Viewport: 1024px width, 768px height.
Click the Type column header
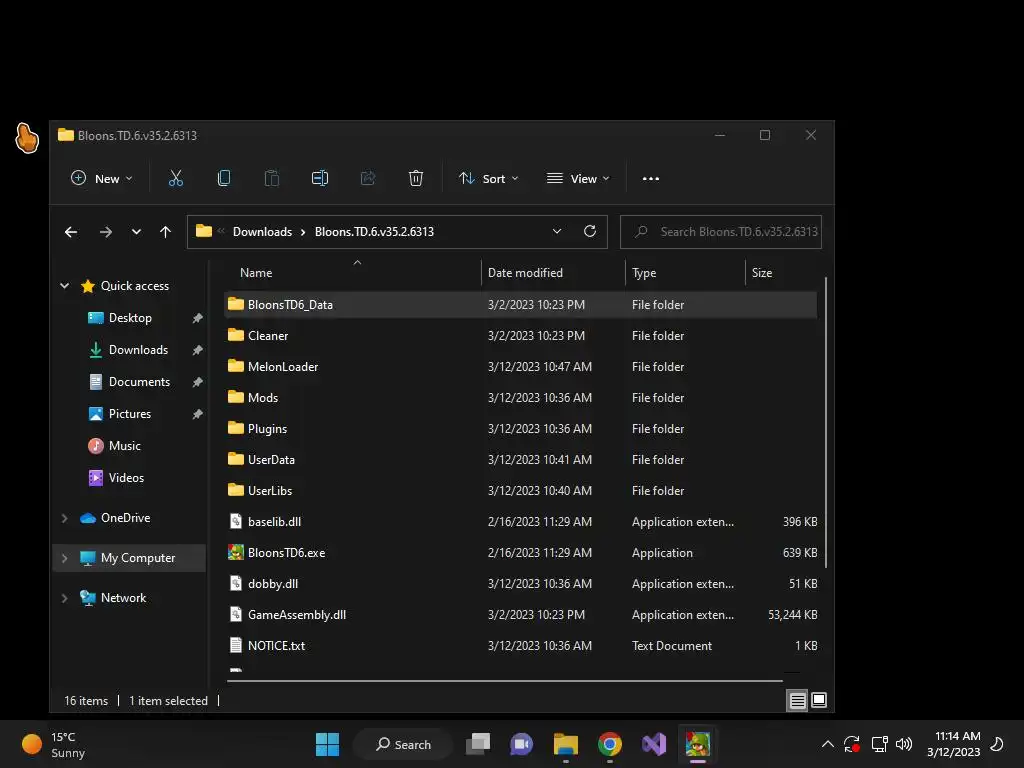point(685,273)
